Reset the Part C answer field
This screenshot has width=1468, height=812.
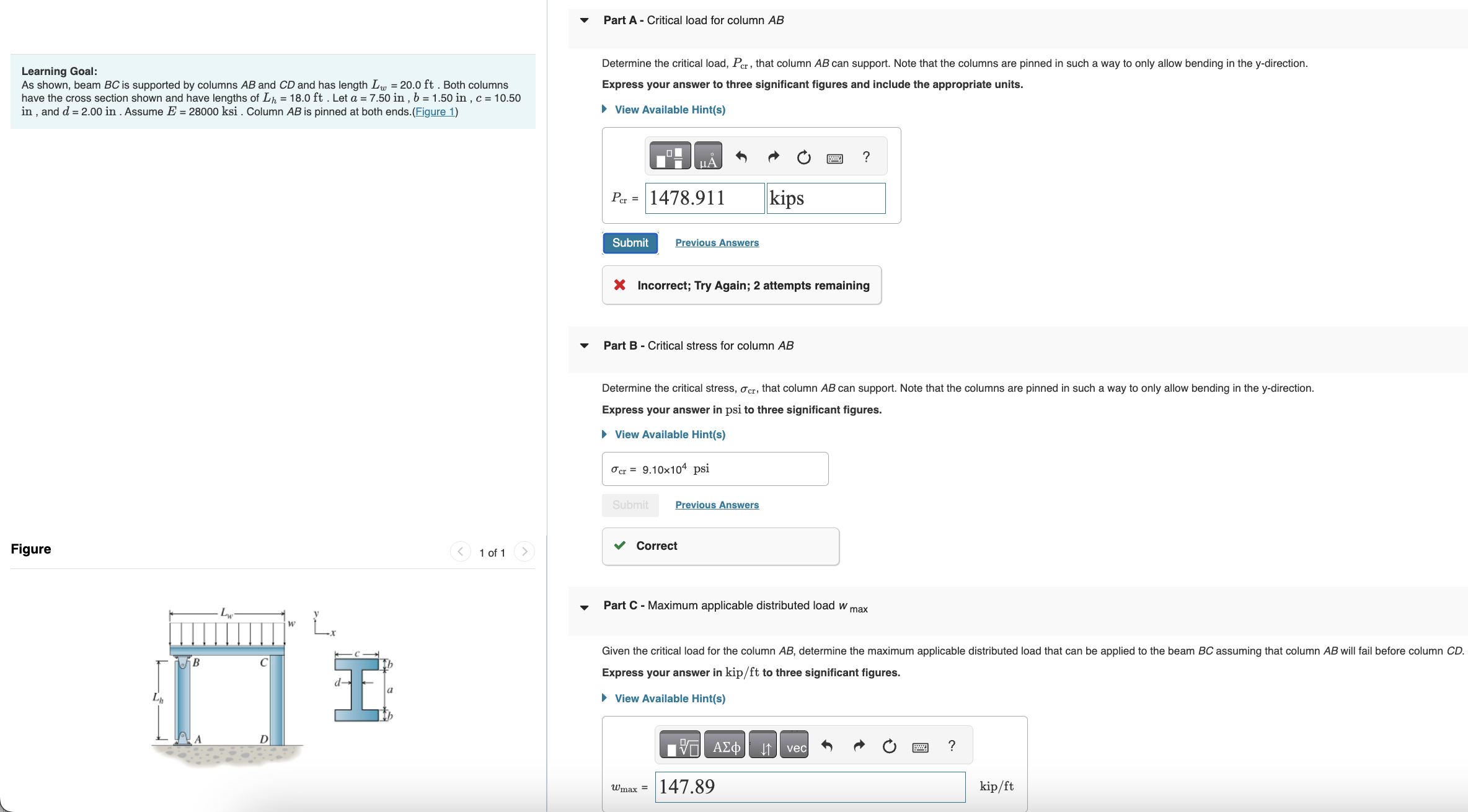pyautogui.click(x=889, y=746)
